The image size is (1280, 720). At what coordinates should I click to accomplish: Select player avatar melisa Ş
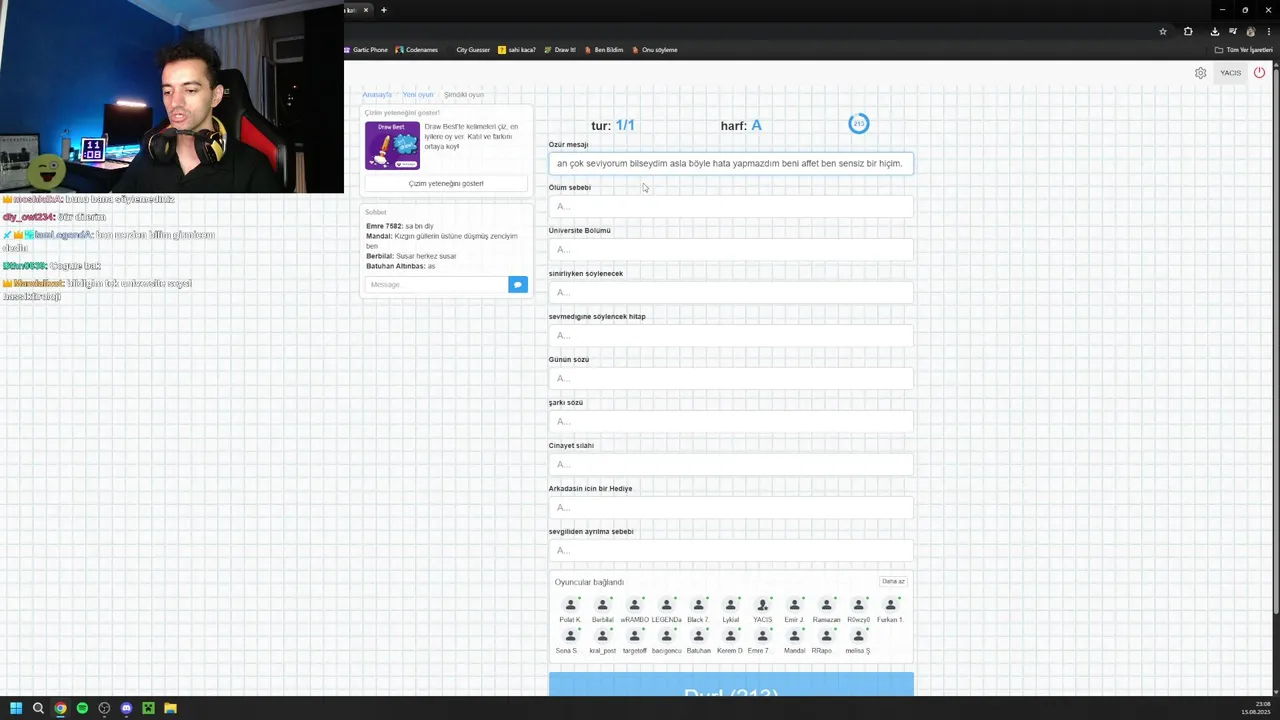(x=857, y=641)
